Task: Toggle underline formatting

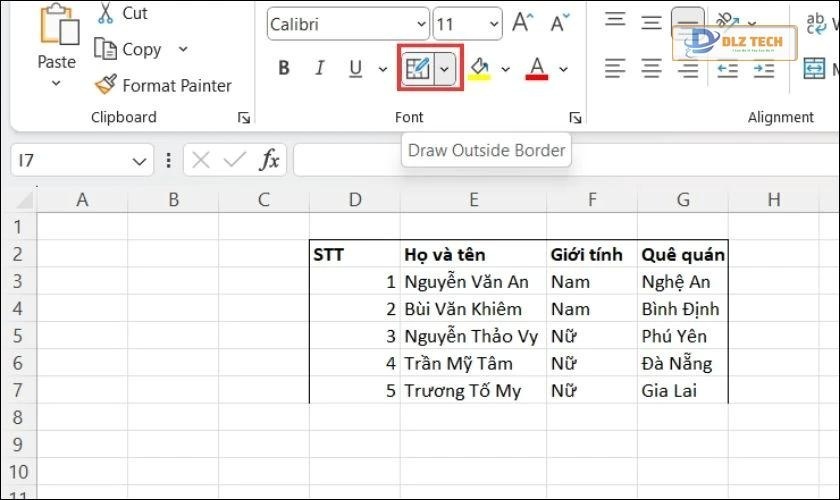Action: 355,68
